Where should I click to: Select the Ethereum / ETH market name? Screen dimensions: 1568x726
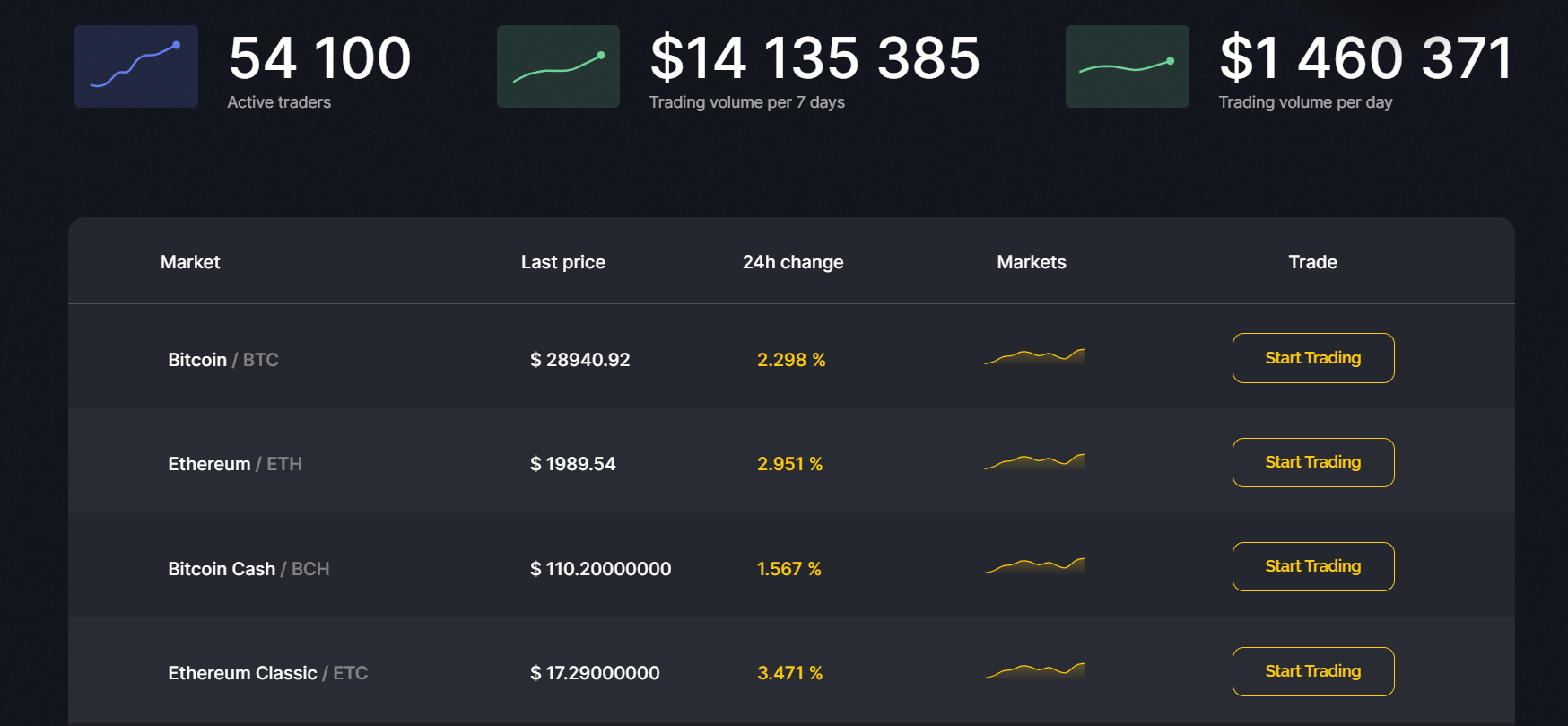(x=235, y=464)
